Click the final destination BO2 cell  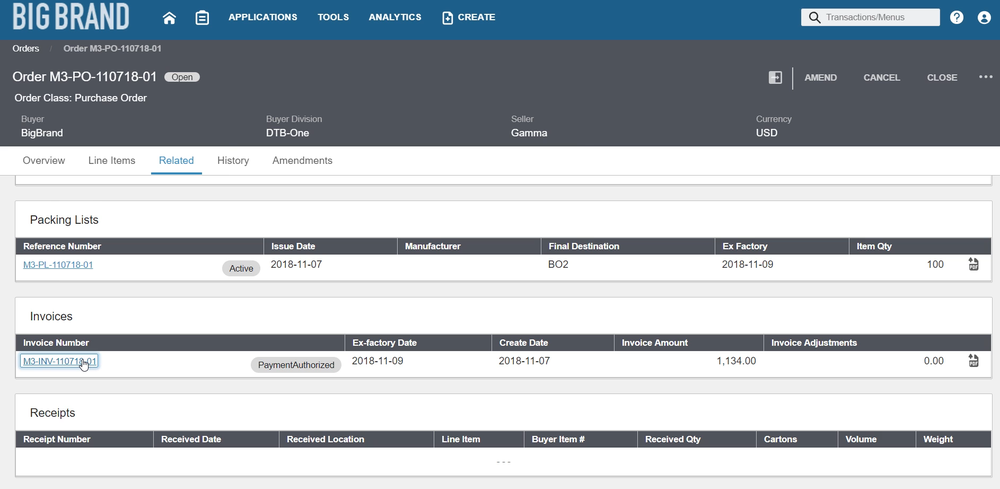pyautogui.click(x=558, y=264)
